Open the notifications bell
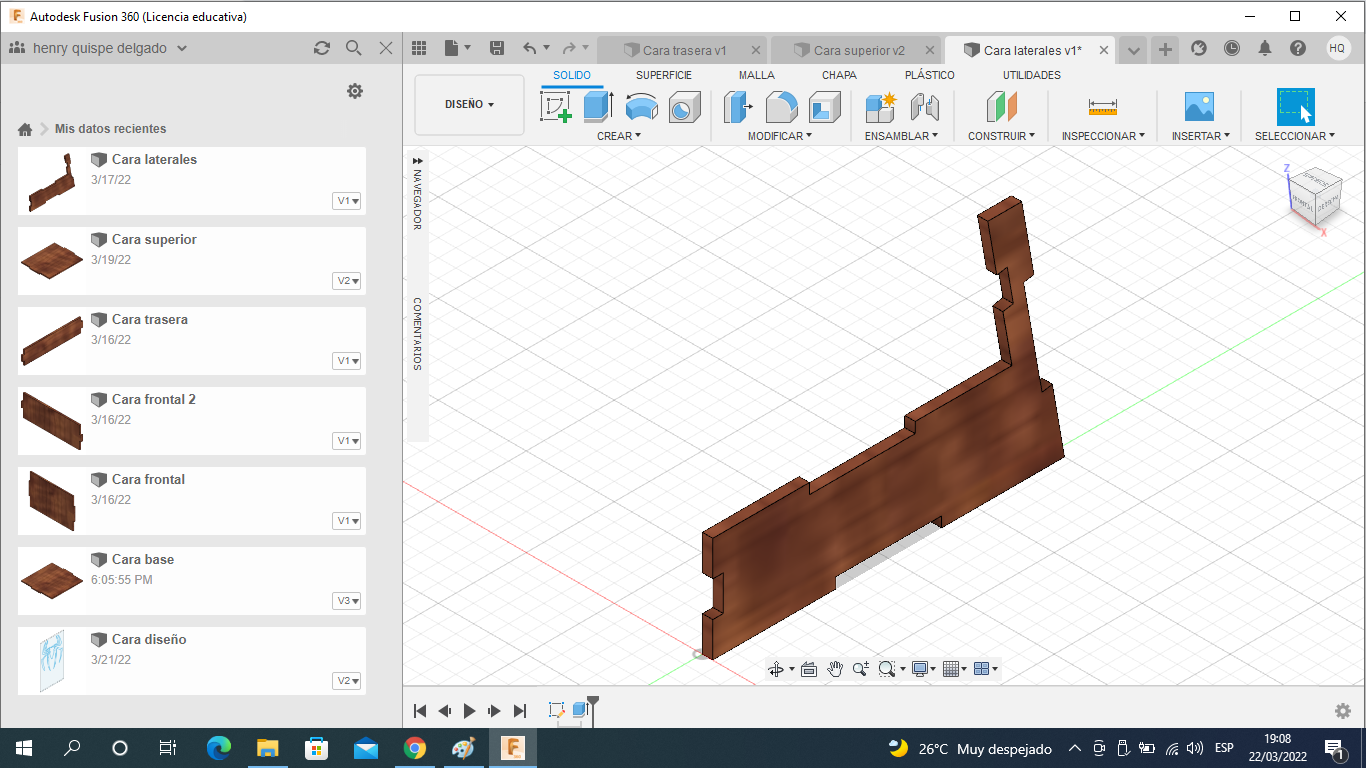 (x=1265, y=48)
